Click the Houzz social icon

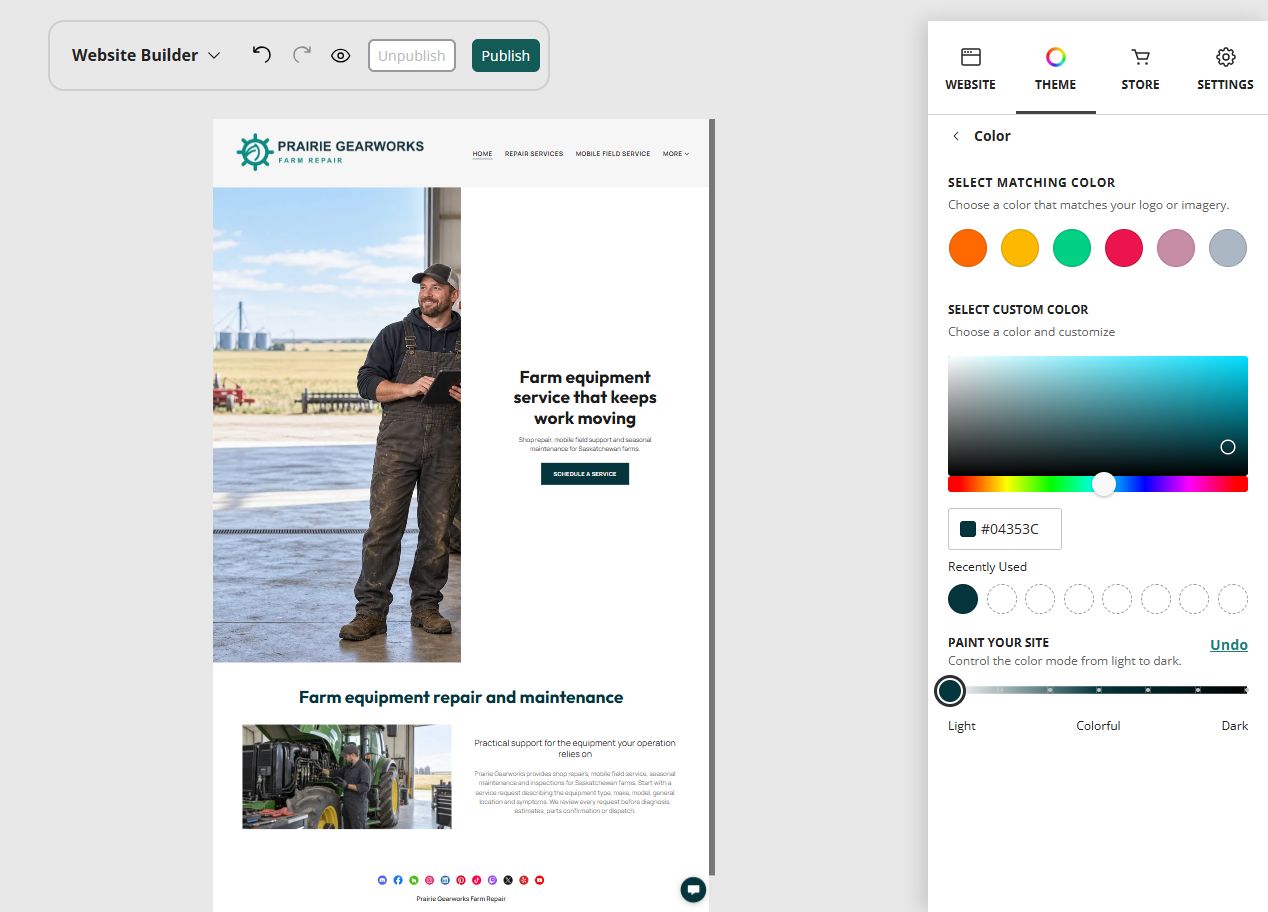click(x=413, y=880)
